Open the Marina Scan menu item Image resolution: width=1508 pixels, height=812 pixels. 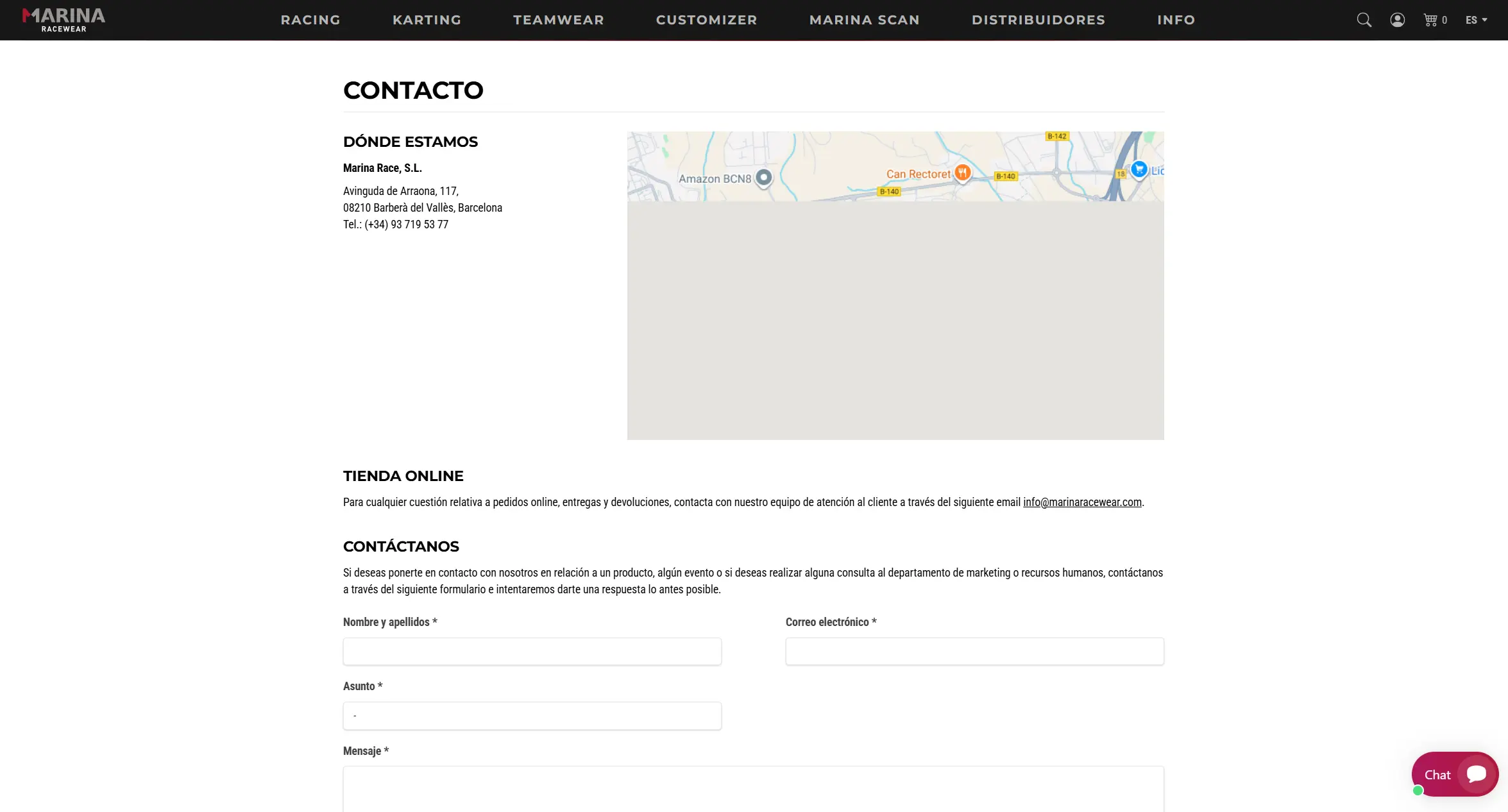tap(864, 20)
